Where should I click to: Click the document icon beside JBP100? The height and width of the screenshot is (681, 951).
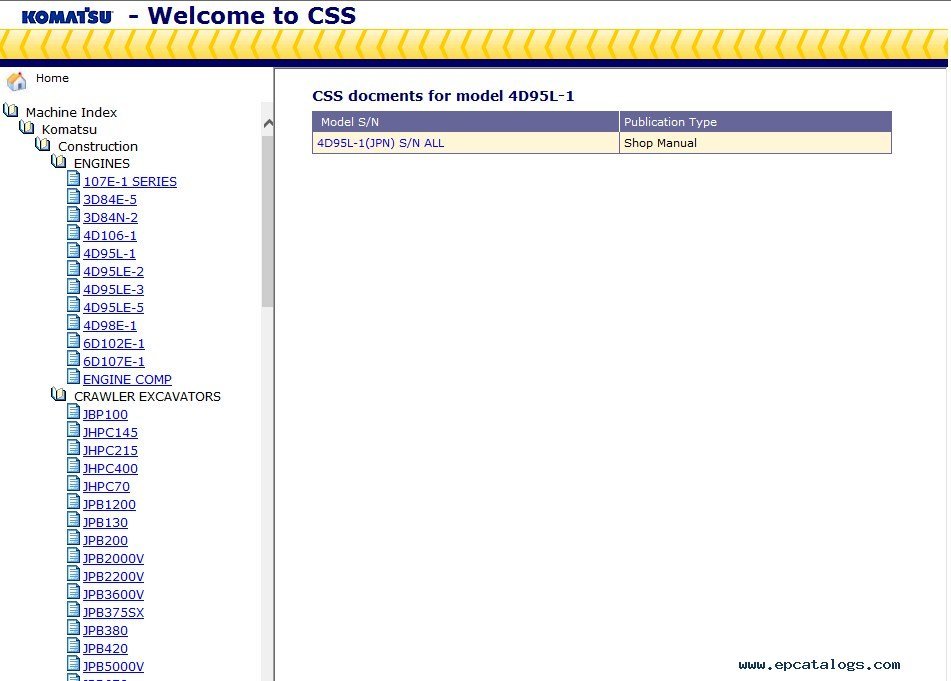coord(73,412)
